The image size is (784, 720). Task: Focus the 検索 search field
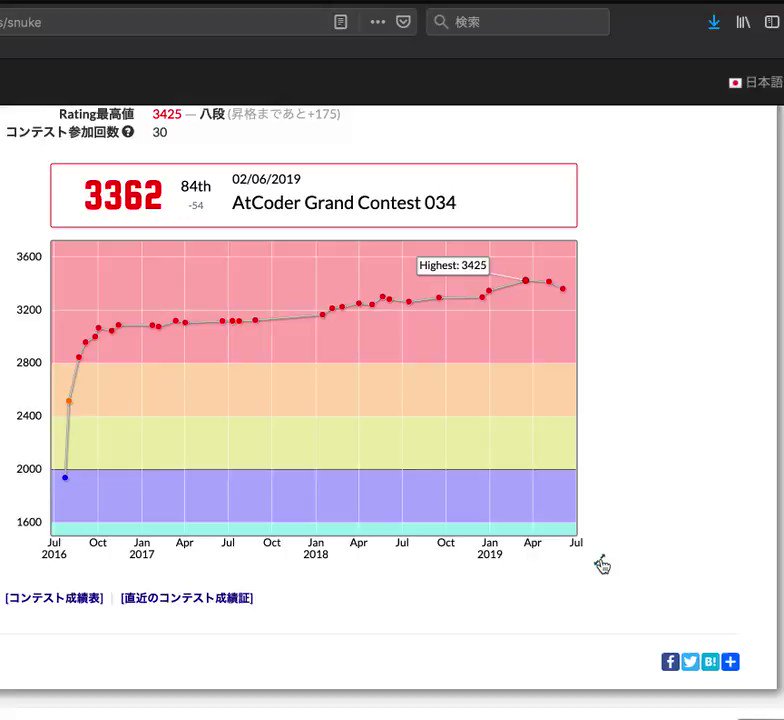click(518, 22)
